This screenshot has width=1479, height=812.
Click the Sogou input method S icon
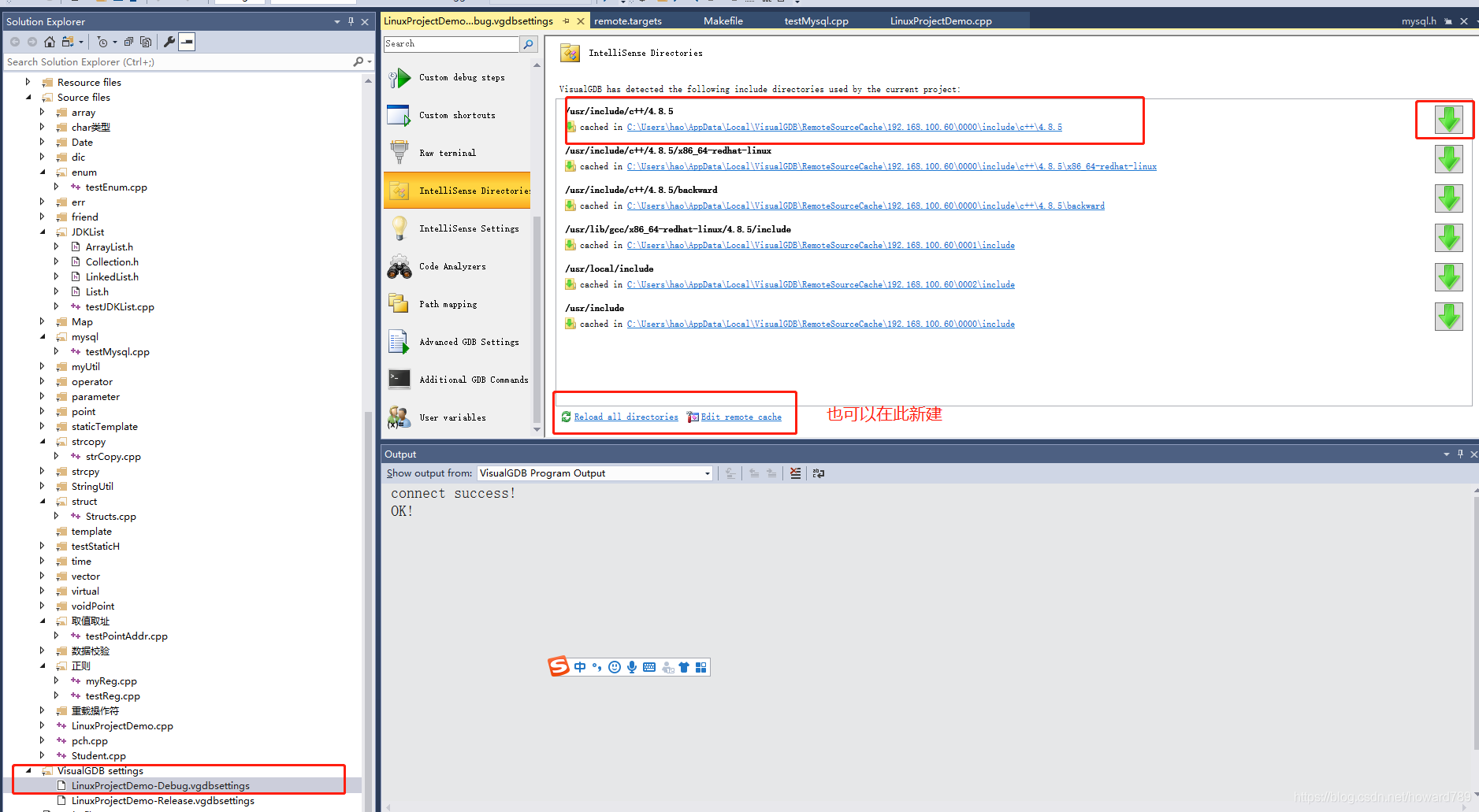559,666
